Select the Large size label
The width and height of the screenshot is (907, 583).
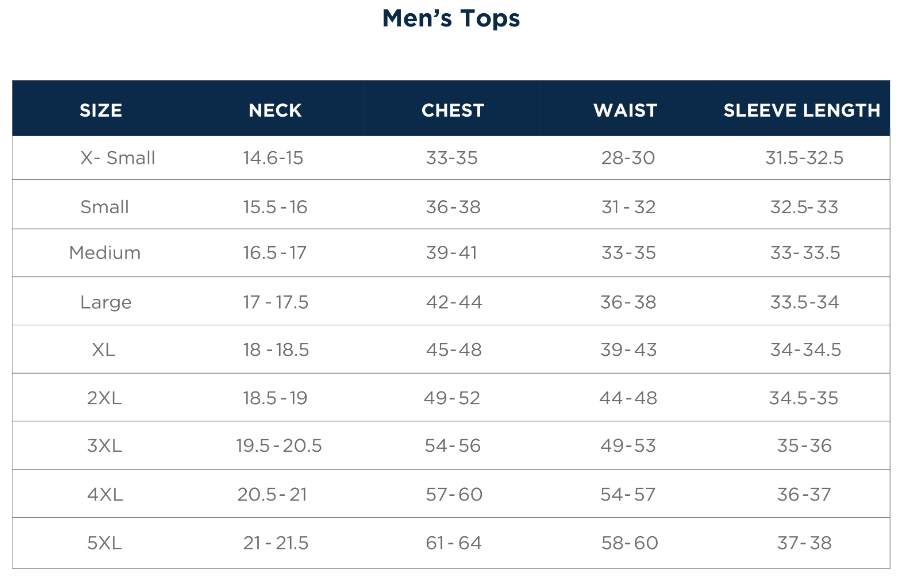[x=106, y=302]
